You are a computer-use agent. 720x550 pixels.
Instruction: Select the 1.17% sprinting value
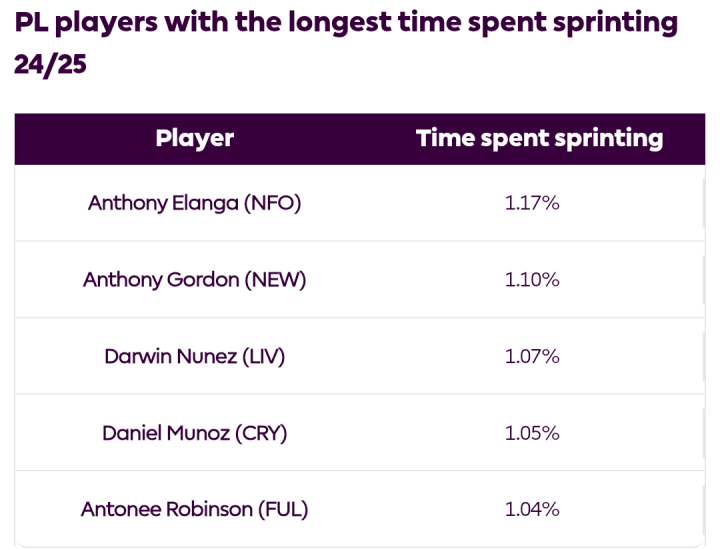click(532, 203)
